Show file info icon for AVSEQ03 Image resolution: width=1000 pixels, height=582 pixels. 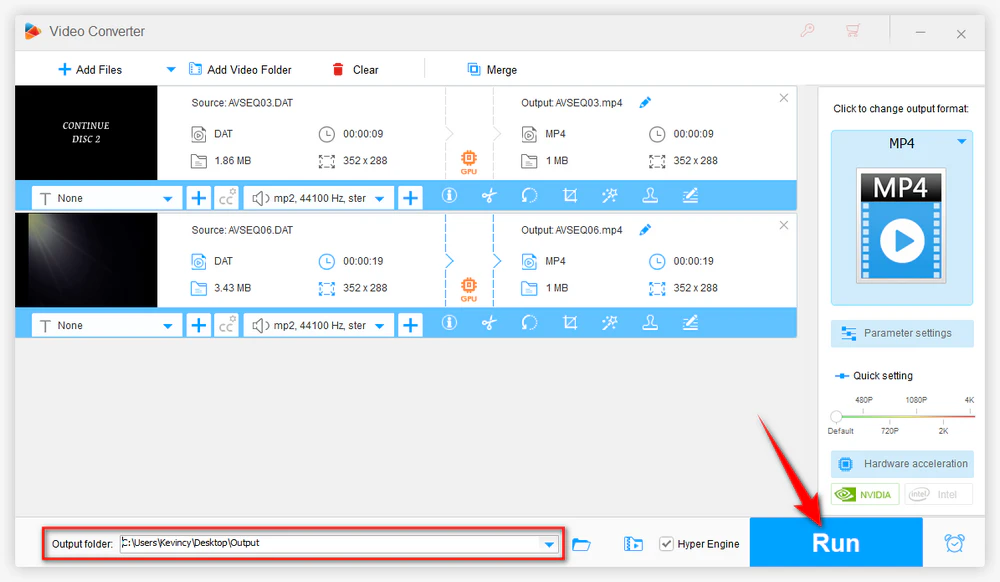449,196
